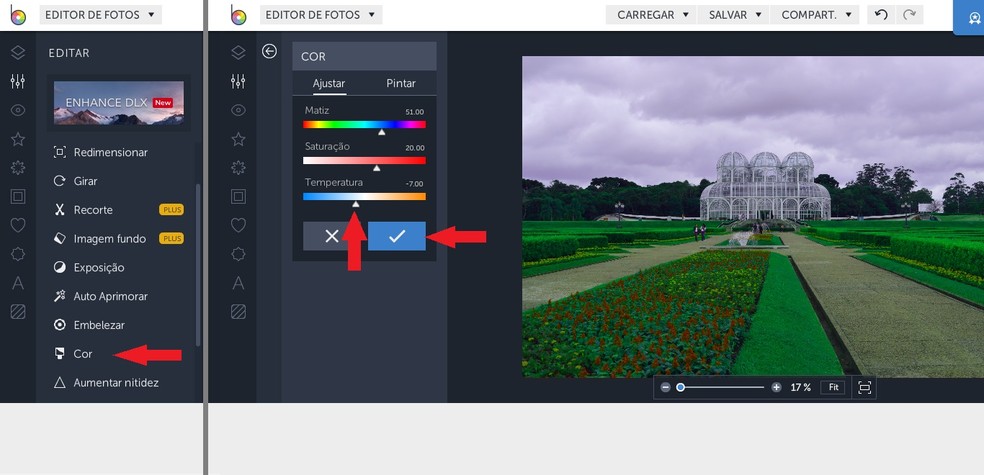984x475 pixels.
Task: Switch to the Ajustar tab
Action: click(x=329, y=83)
